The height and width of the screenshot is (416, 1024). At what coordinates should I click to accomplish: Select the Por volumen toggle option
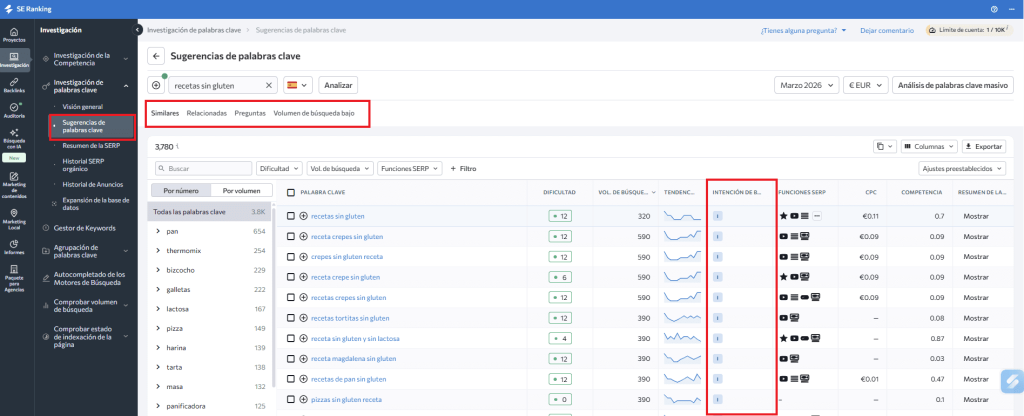point(241,190)
